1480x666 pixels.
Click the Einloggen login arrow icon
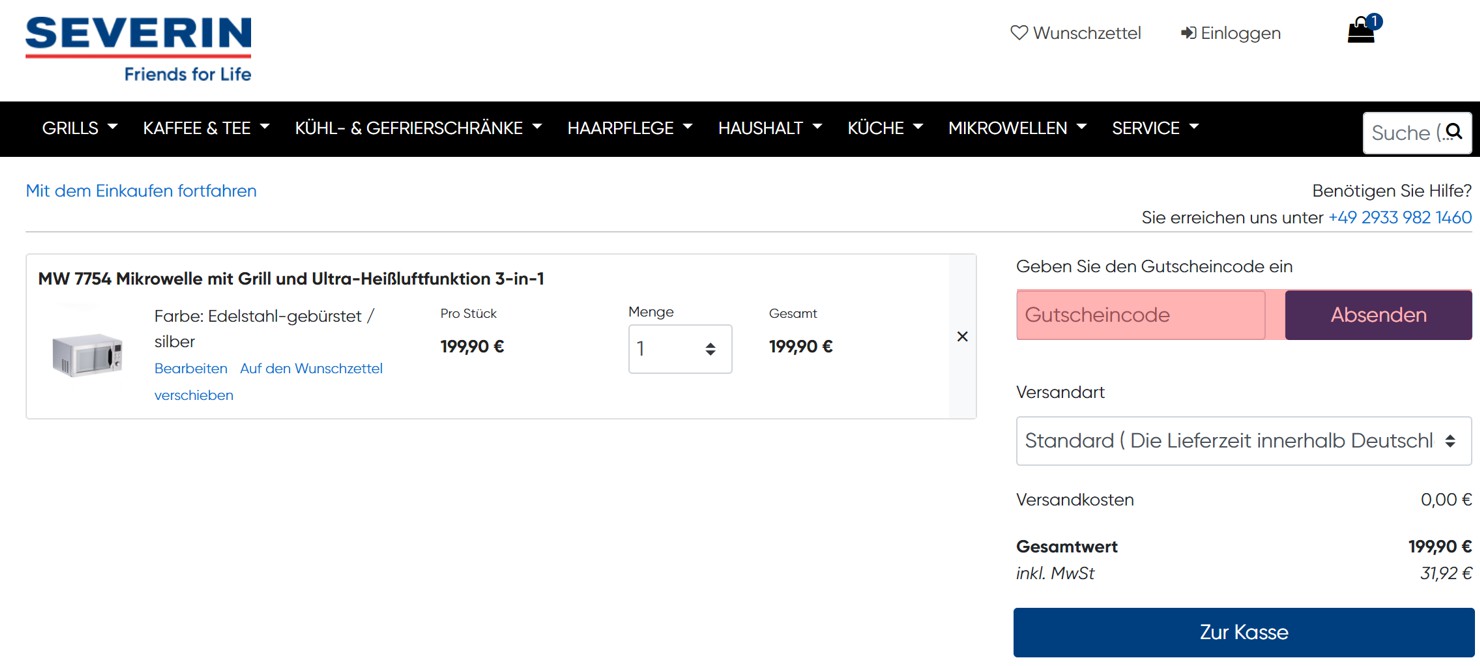pyautogui.click(x=1188, y=33)
